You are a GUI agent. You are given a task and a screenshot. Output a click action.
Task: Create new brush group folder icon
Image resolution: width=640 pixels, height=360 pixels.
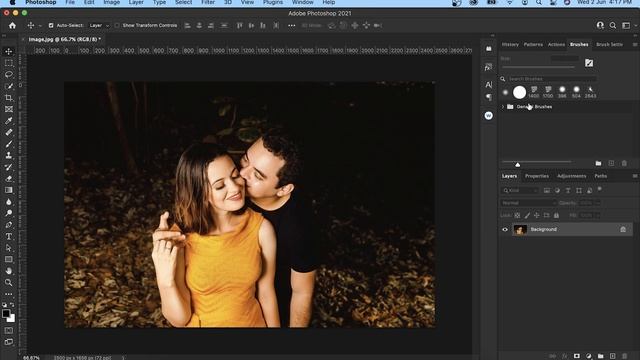pos(598,163)
